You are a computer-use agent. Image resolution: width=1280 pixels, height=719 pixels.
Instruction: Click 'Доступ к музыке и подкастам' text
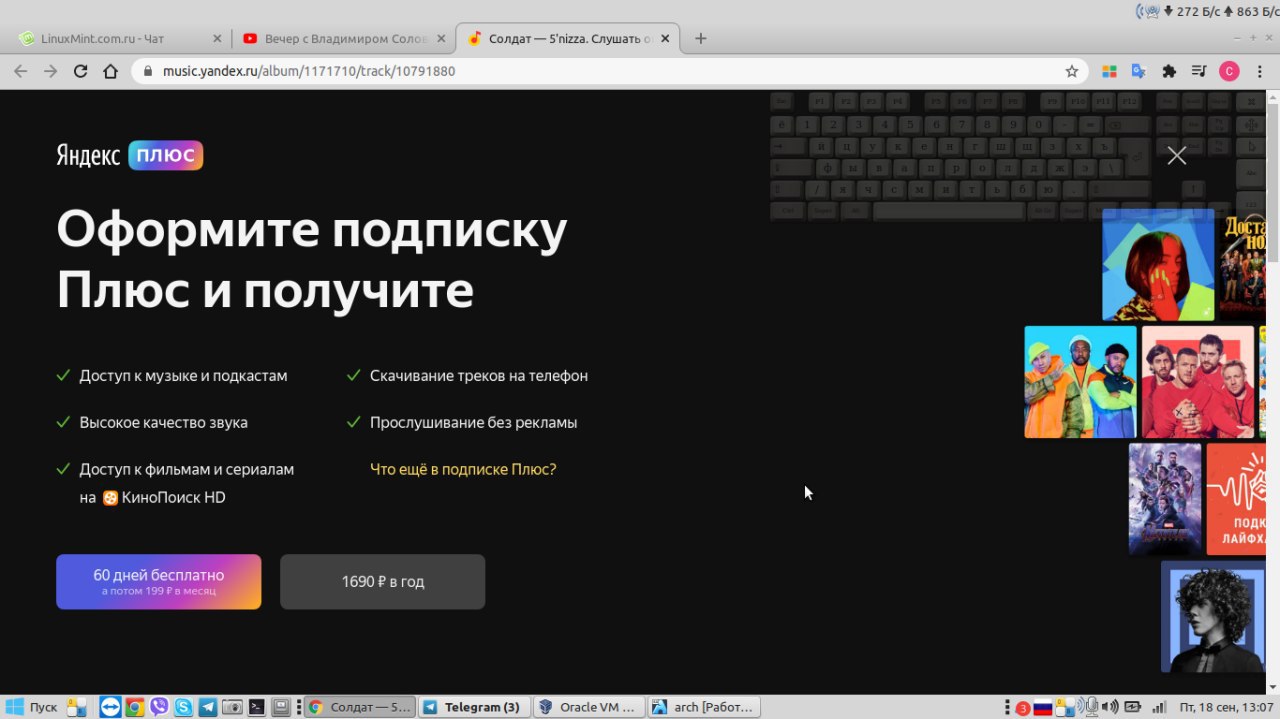point(184,376)
